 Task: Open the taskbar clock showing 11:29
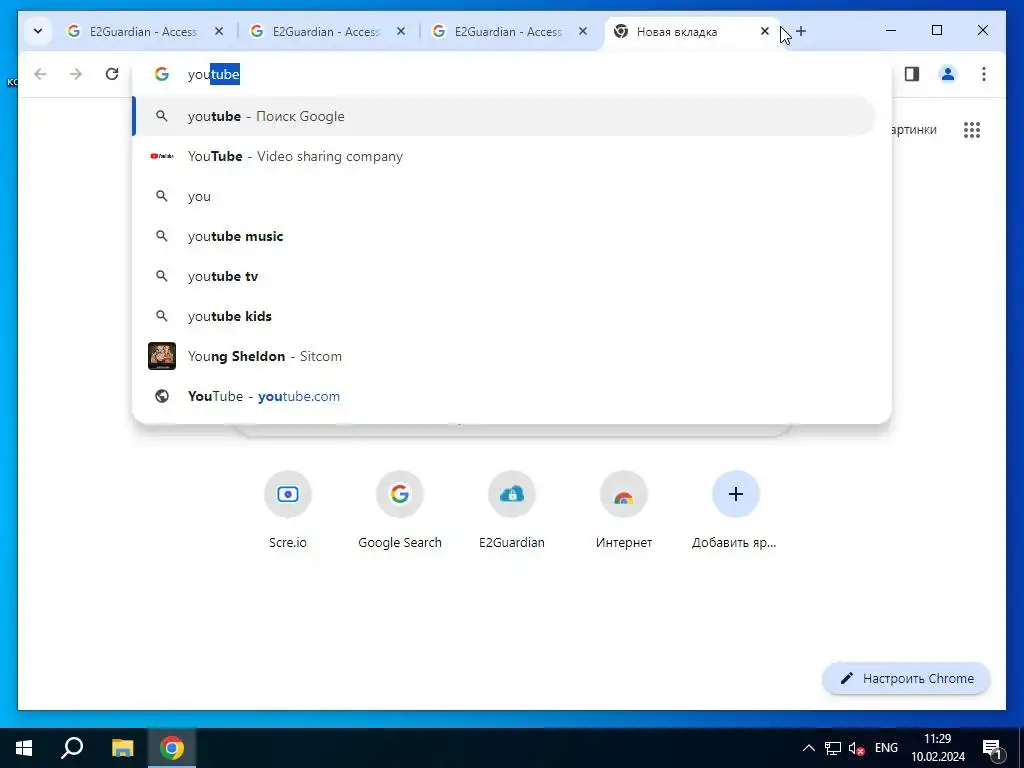pyautogui.click(x=938, y=748)
